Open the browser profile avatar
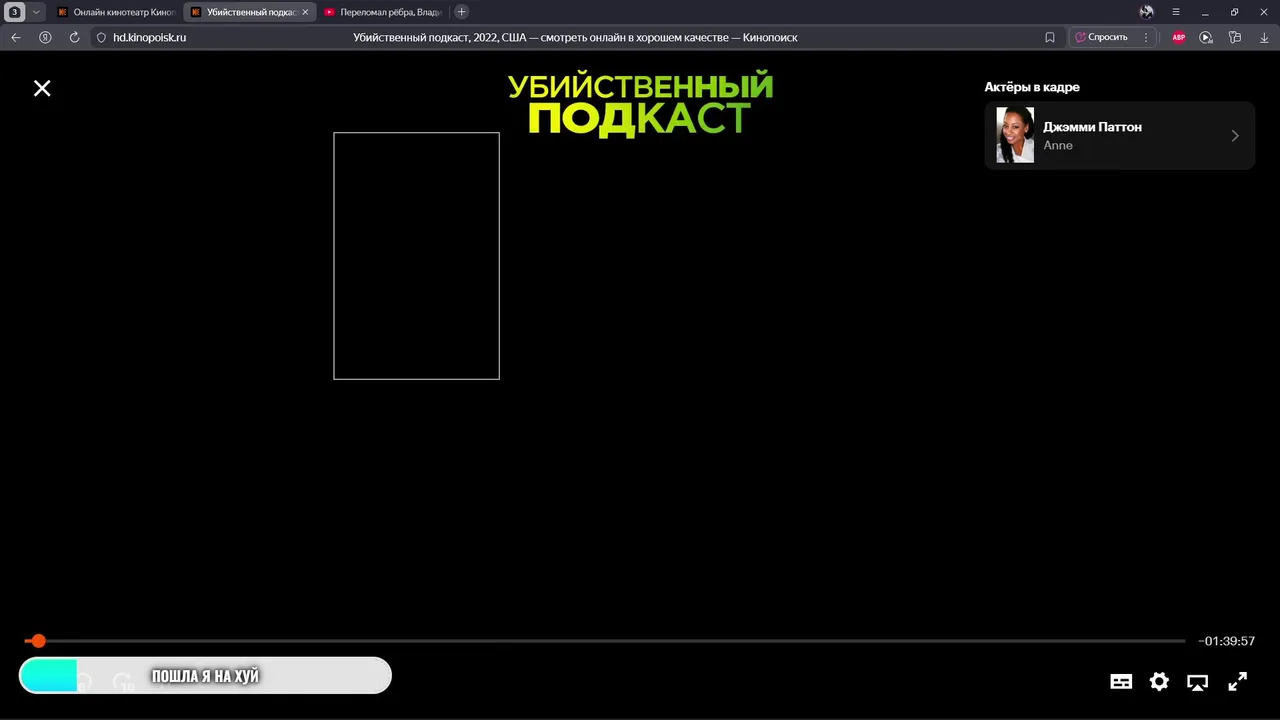Viewport: 1280px width, 720px height. click(1146, 12)
